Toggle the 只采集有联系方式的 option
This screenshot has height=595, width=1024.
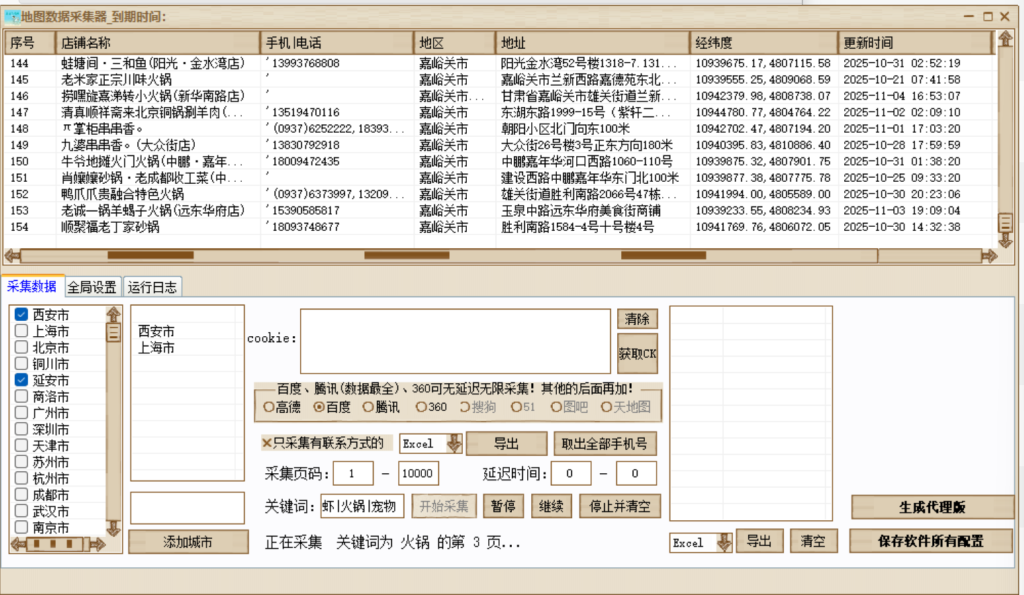(266, 443)
